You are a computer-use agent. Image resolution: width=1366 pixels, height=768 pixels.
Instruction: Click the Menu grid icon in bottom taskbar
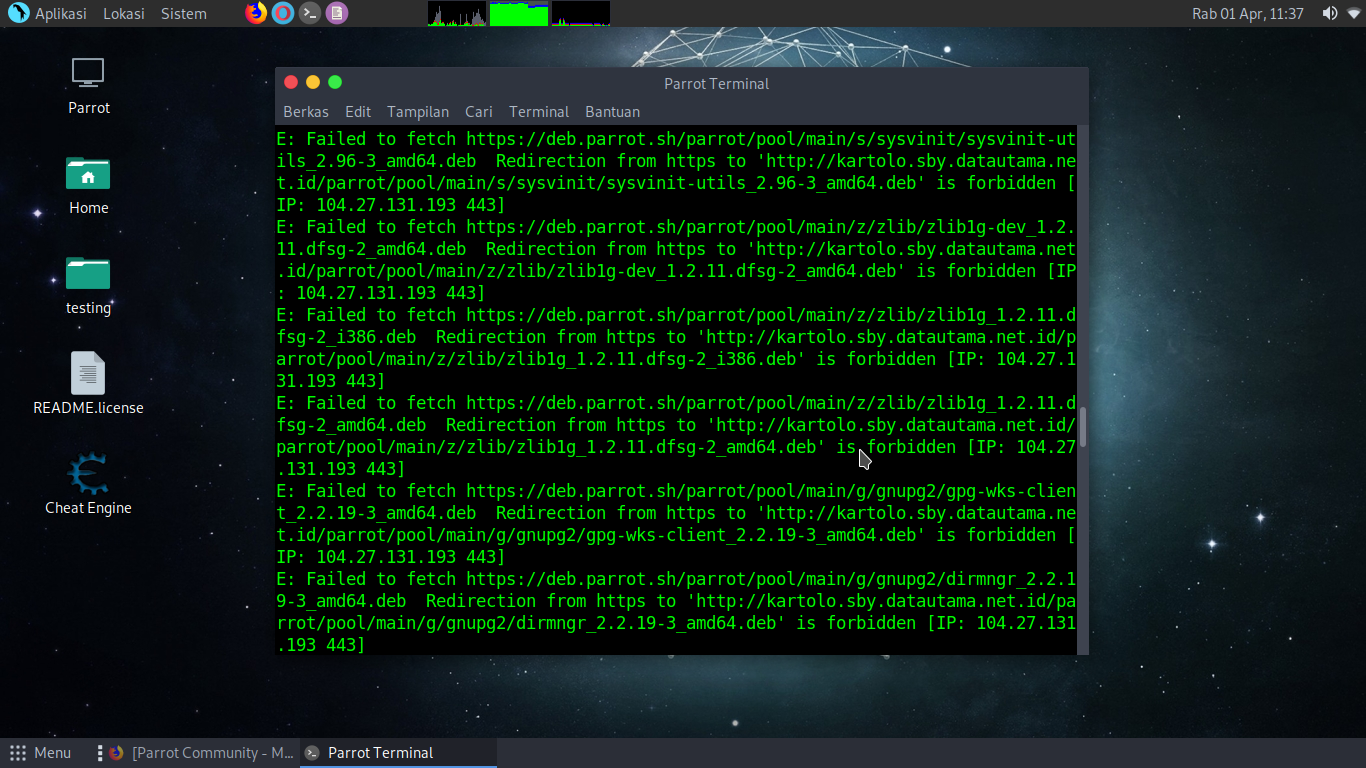point(18,753)
